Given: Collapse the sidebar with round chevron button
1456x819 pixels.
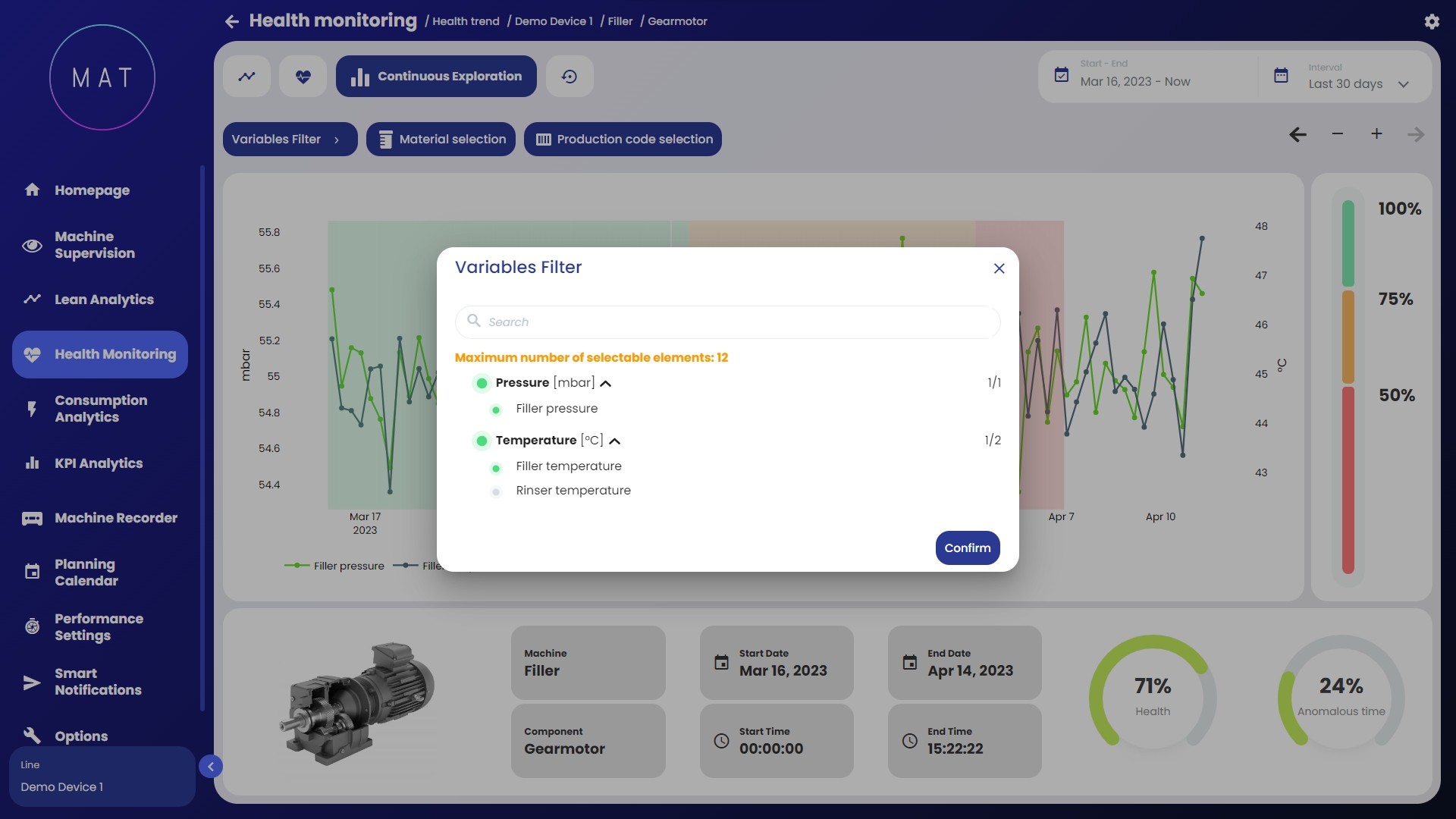Looking at the screenshot, I should click(x=211, y=767).
